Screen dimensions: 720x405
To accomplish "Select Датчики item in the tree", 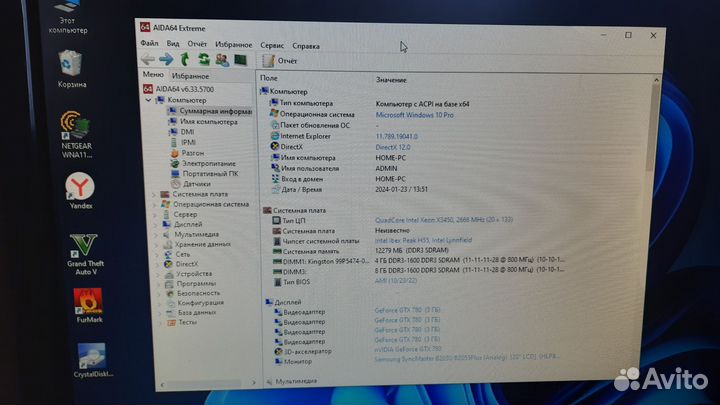I will (196, 184).
